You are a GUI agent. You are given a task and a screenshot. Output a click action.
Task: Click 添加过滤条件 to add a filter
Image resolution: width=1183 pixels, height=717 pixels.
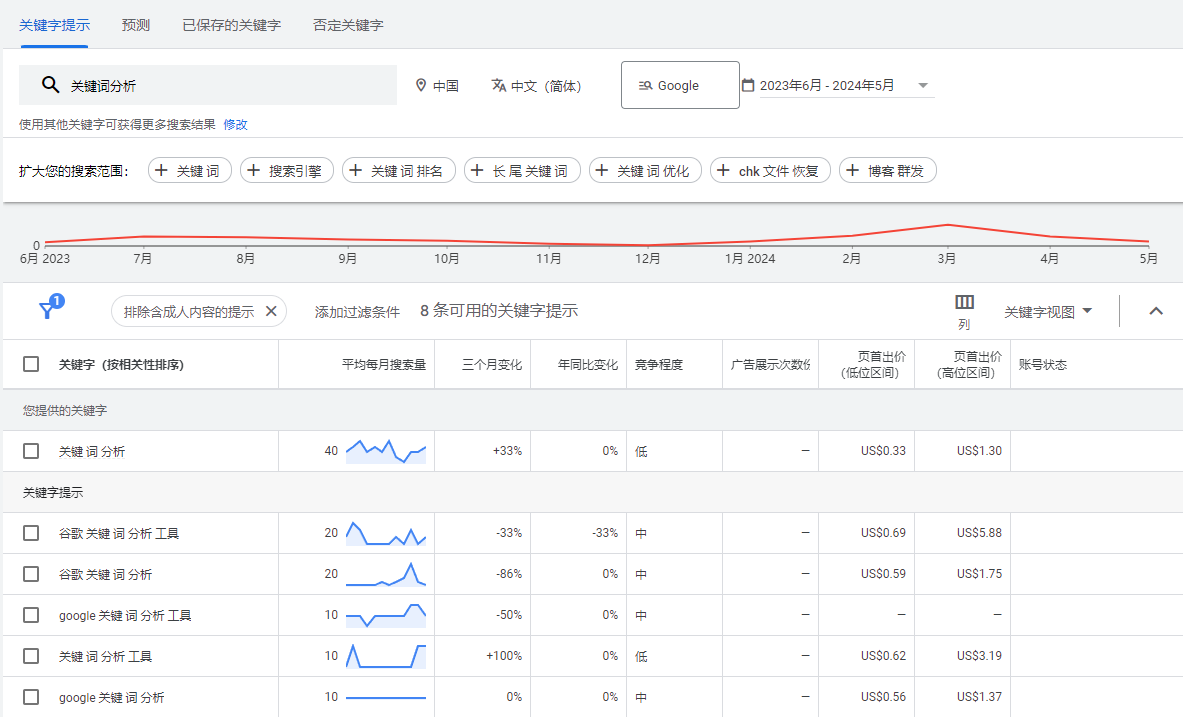coord(357,312)
